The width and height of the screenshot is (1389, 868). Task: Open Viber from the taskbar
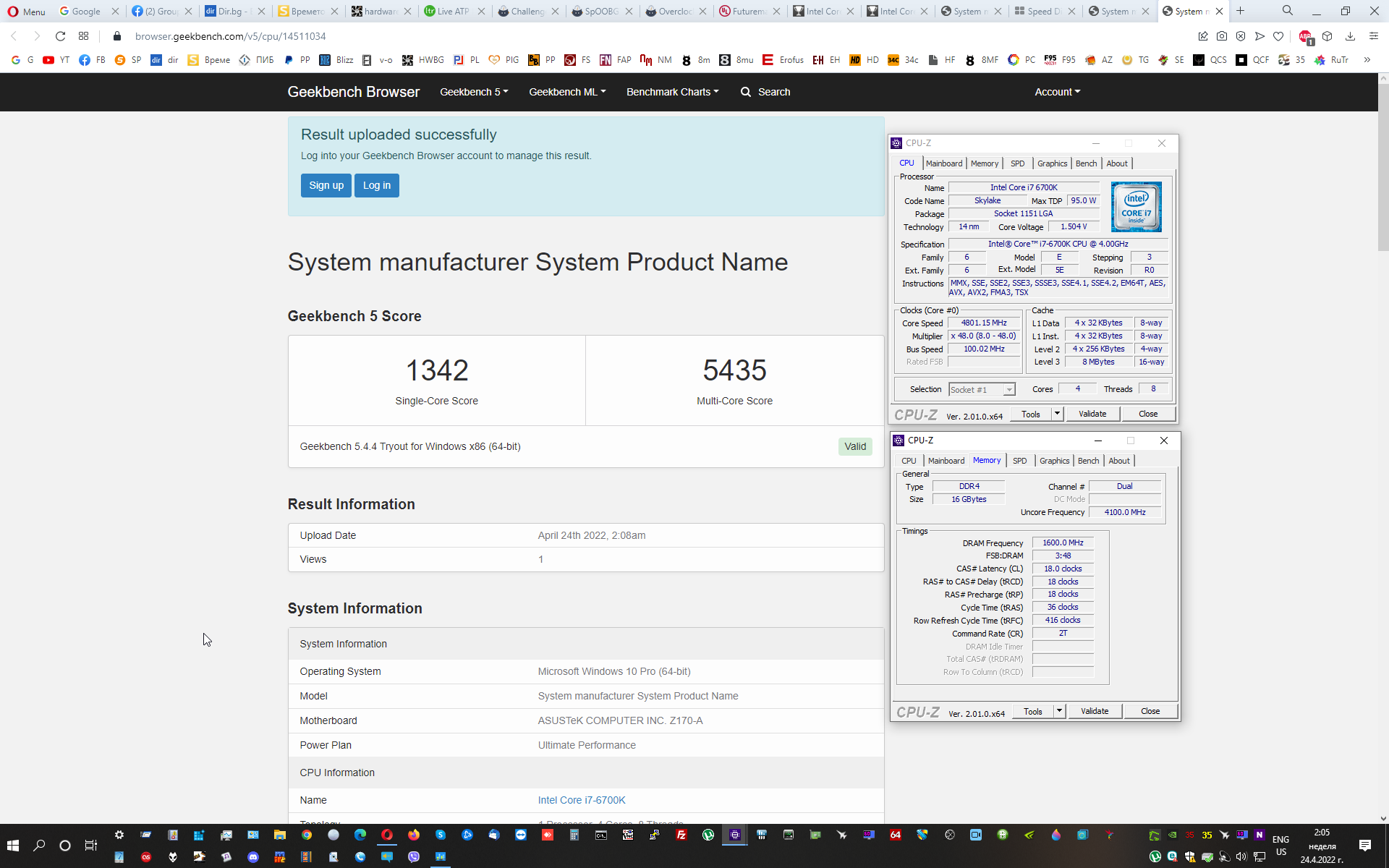pos(414,857)
